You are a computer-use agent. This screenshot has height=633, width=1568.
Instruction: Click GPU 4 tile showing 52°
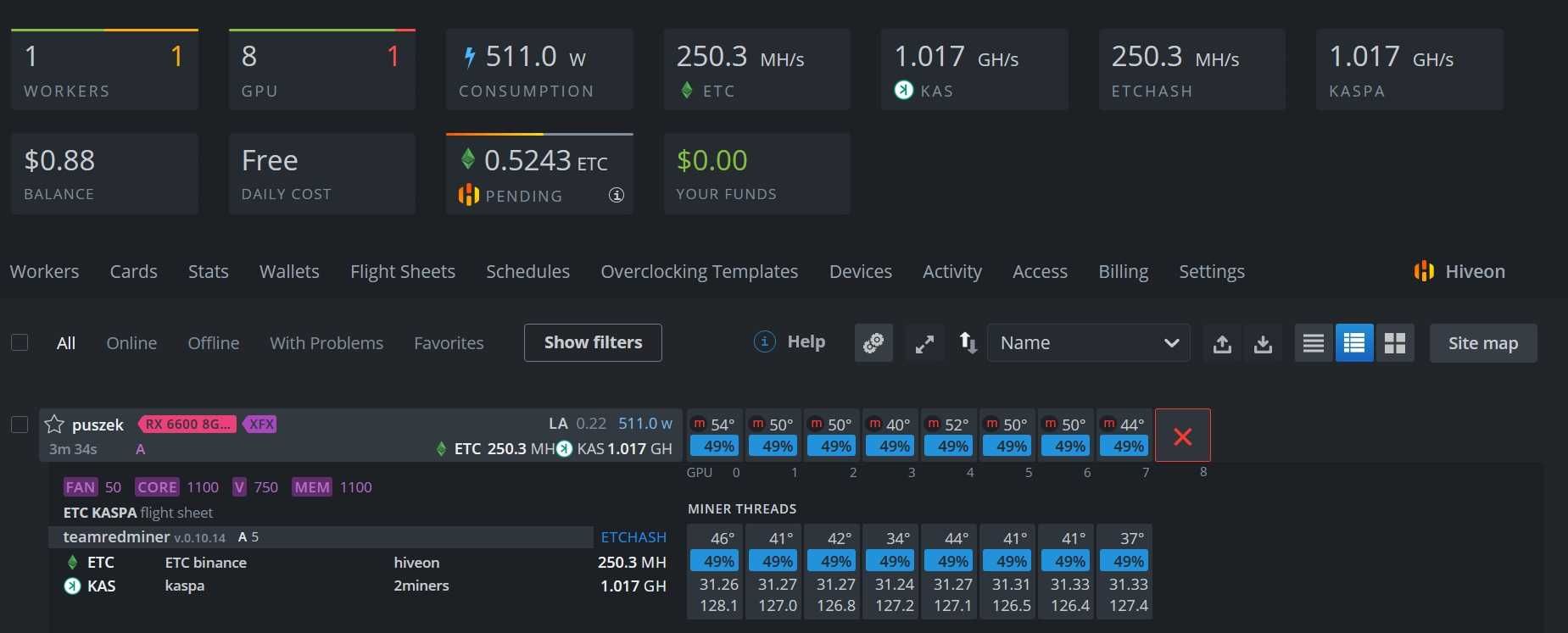point(947,436)
